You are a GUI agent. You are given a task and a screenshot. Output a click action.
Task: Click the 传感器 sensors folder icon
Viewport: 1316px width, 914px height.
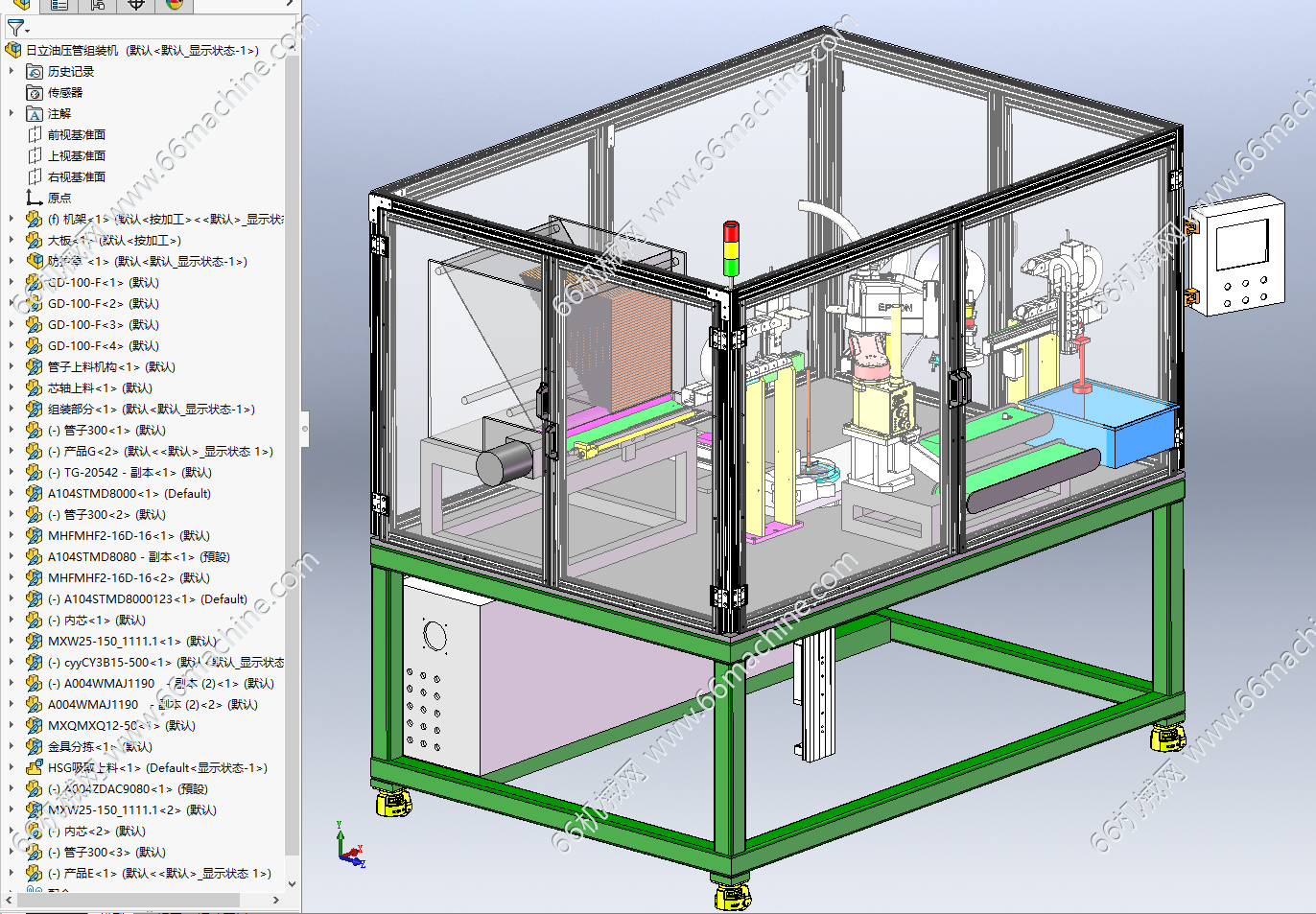[35, 93]
